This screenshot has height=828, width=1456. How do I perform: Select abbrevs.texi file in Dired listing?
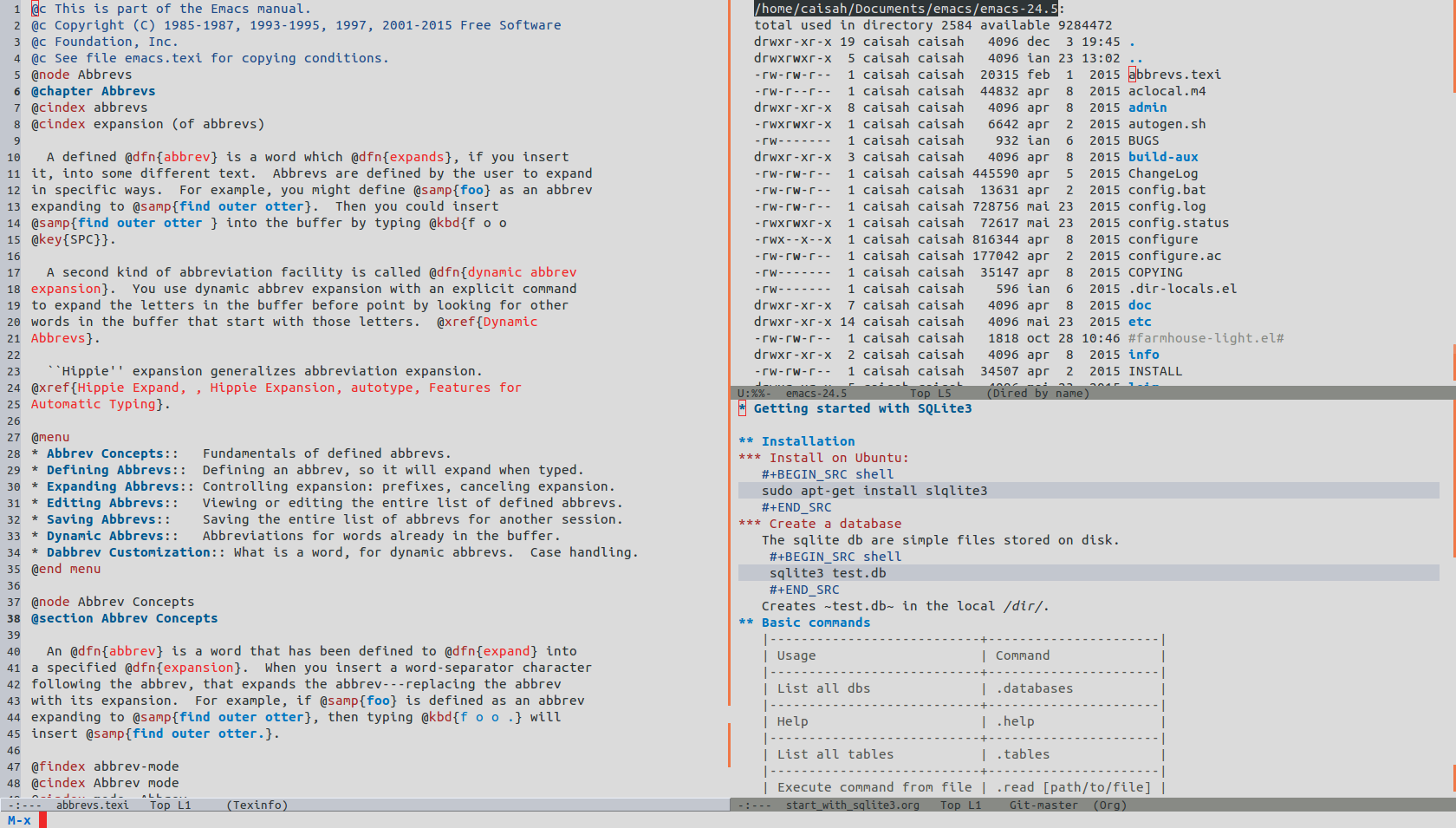(x=1174, y=75)
